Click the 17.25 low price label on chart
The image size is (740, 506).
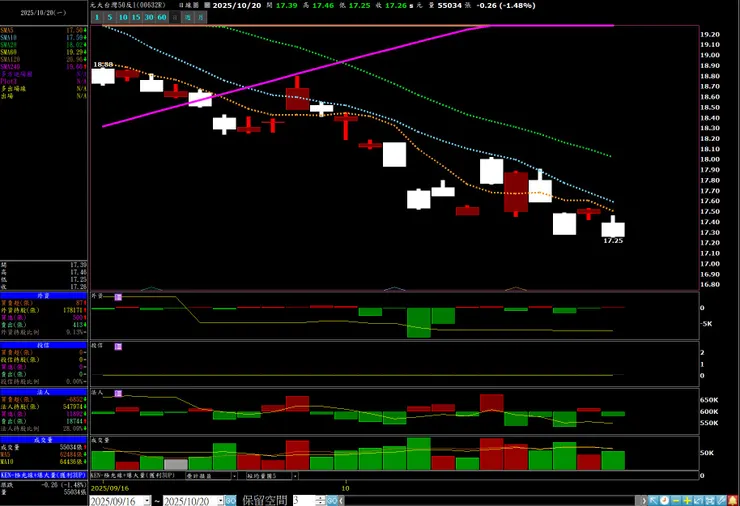613,241
